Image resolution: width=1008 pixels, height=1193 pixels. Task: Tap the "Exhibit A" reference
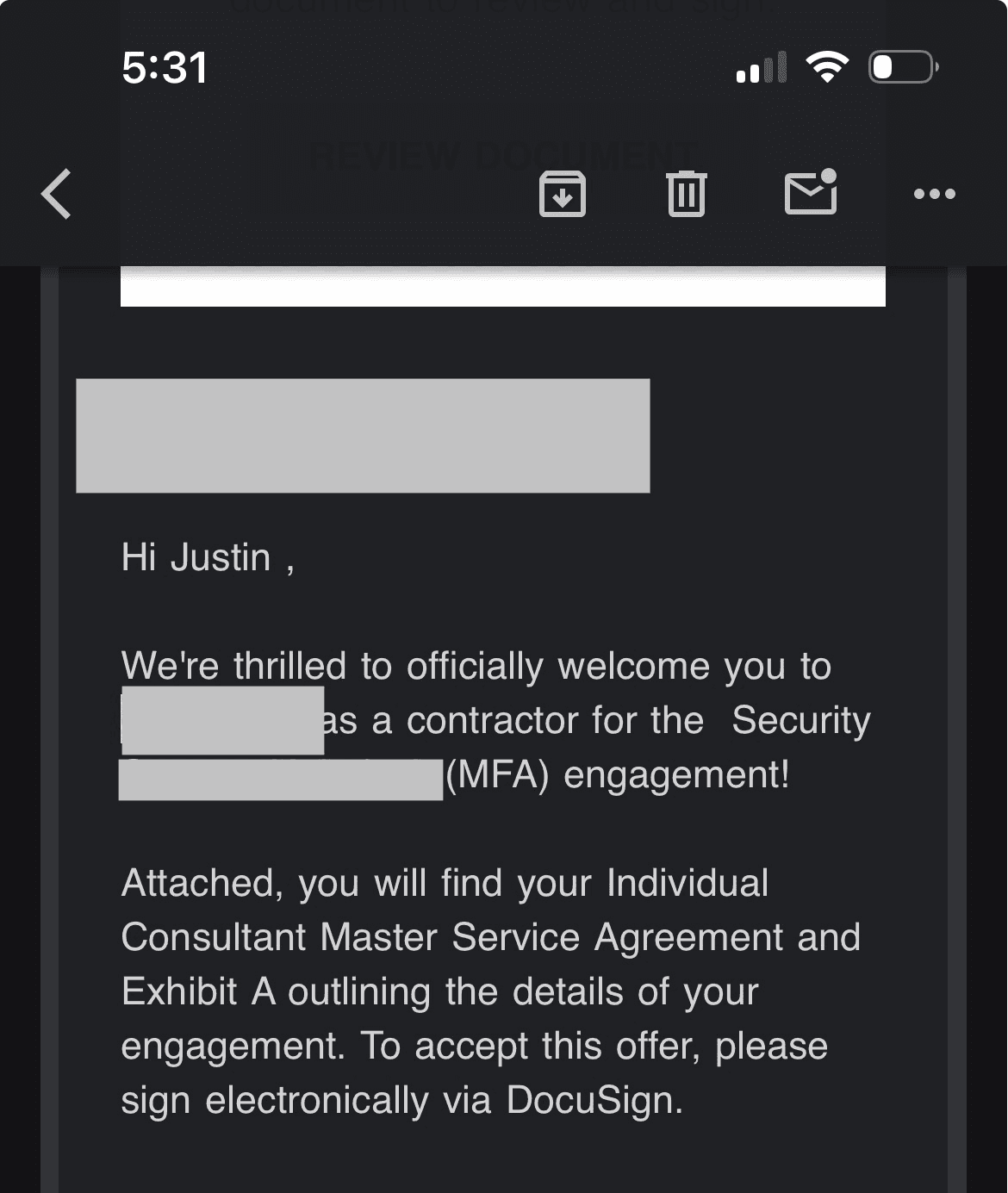point(198,991)
